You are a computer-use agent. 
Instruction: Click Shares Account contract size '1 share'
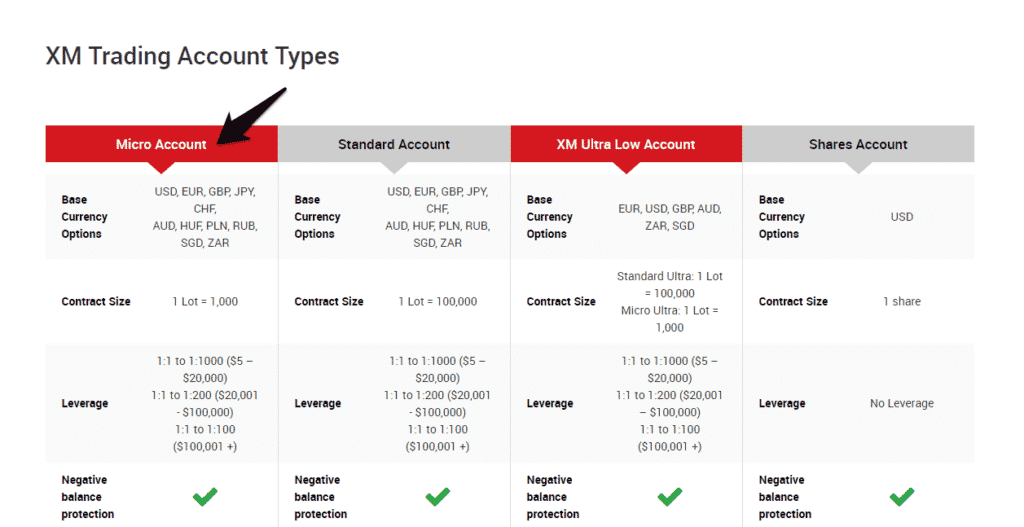(x=902, y=301)
